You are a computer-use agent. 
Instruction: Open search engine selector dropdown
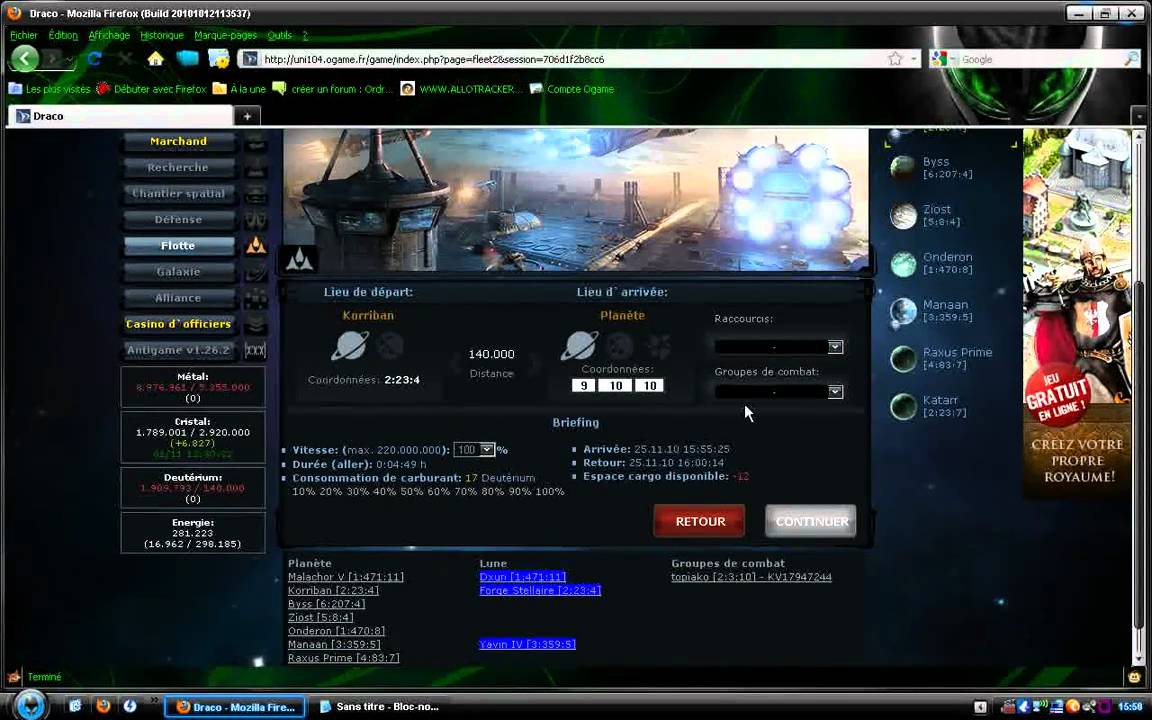point(943,59)
